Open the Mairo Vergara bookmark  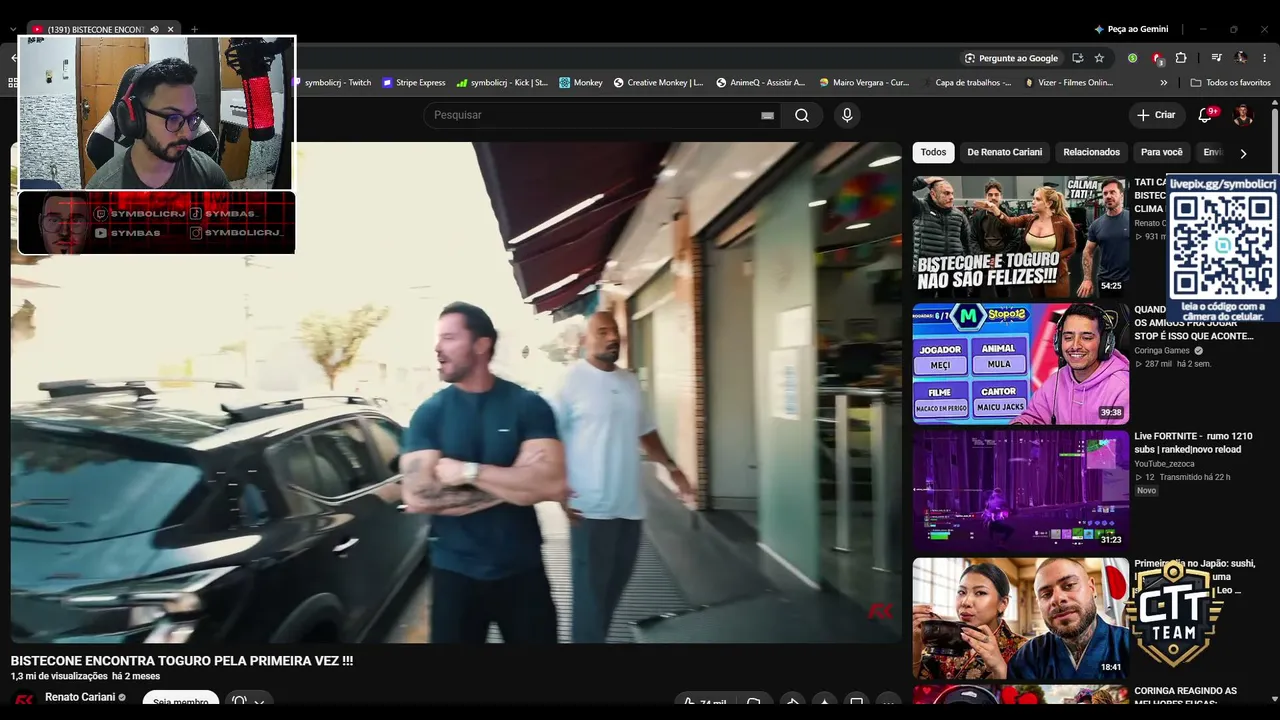tap(864, 83)
